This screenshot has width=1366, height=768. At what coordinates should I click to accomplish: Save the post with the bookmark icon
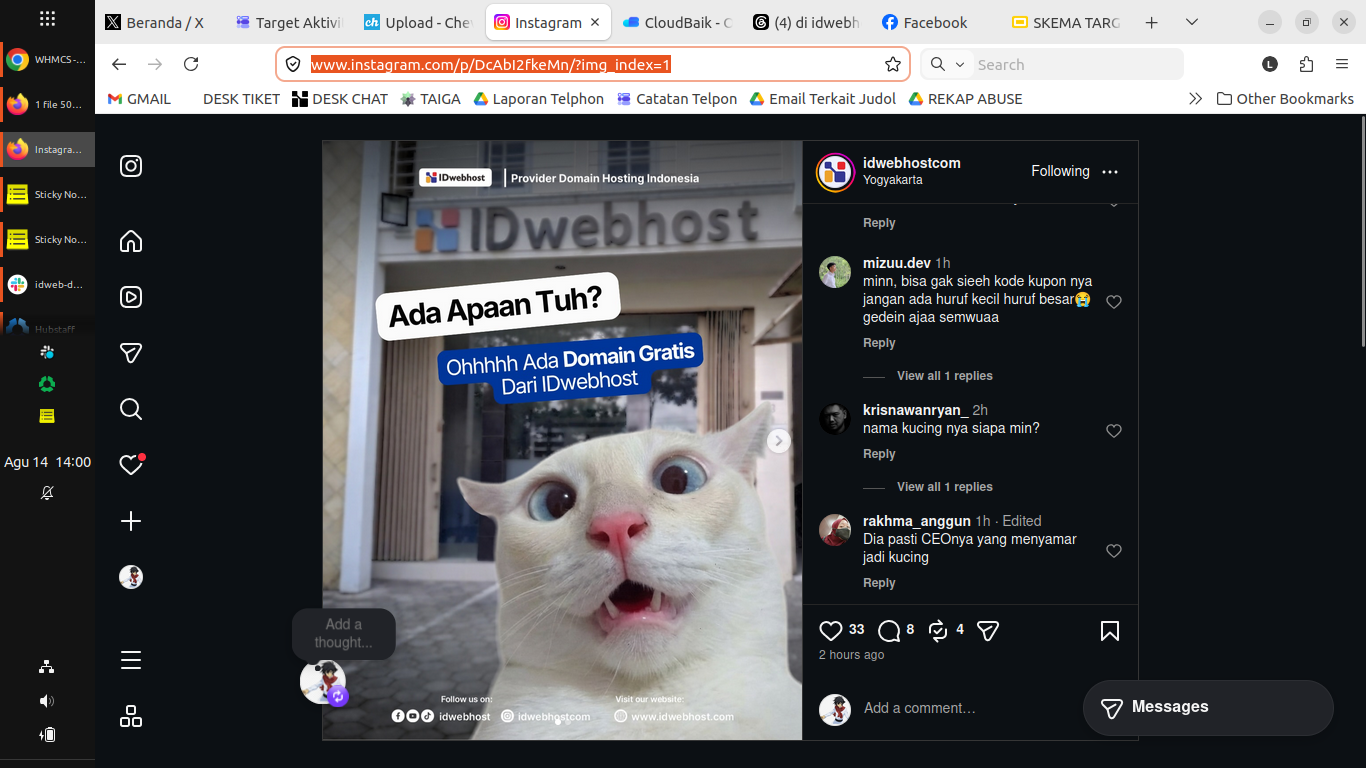coord(1110,631)
